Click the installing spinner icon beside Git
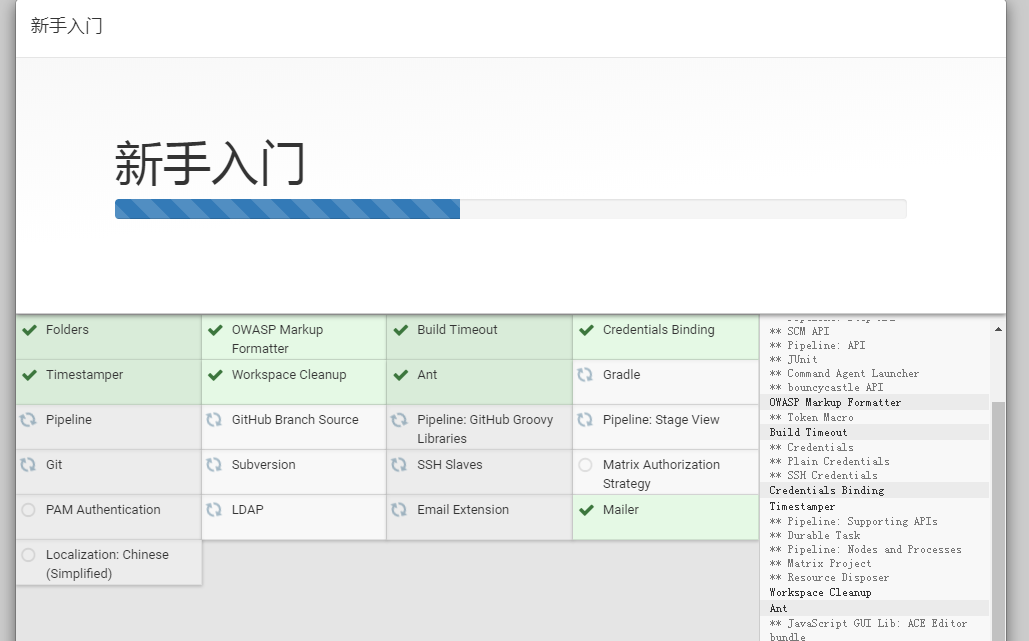1029x641 pixels. [x=28, y=465]
